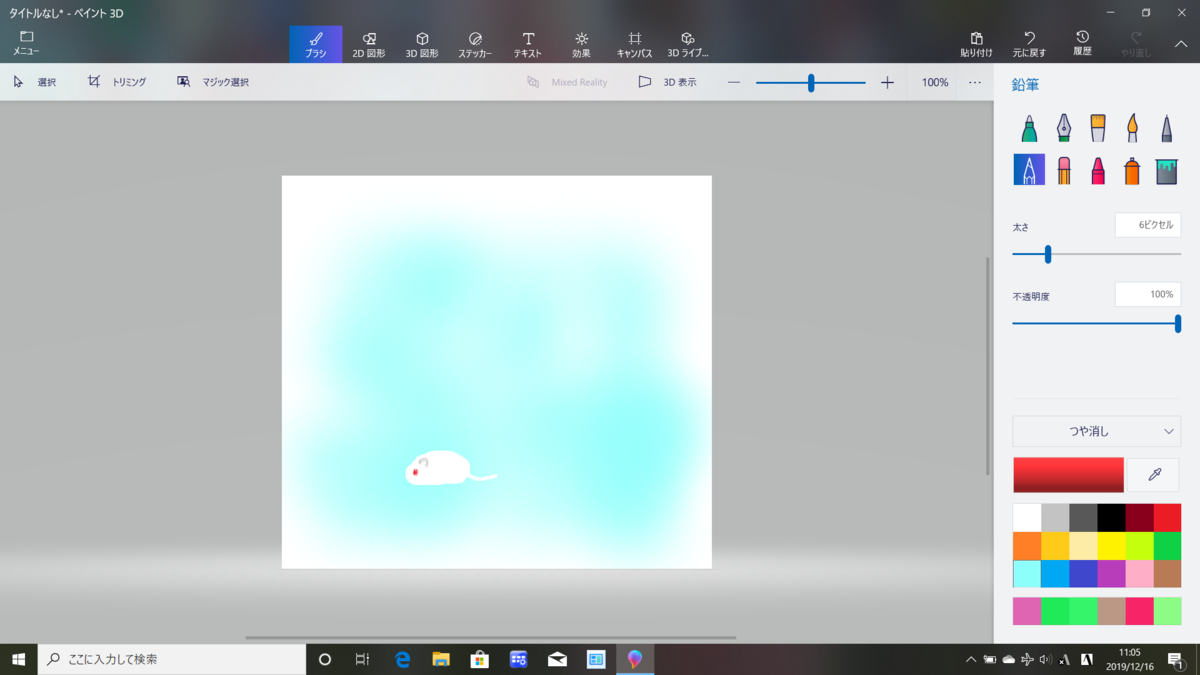Switch to the キャンバス tab
This screenshot has height=675, width=1200.
634,44
